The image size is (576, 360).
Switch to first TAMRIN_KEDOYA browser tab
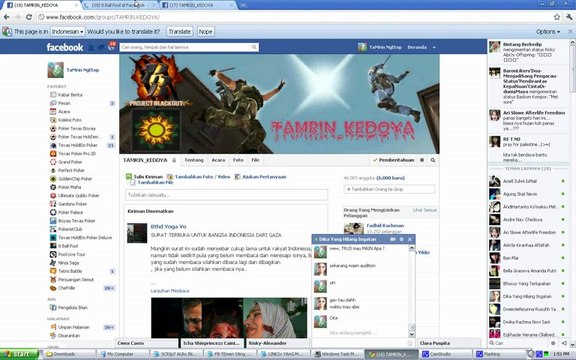coord(40,5)
